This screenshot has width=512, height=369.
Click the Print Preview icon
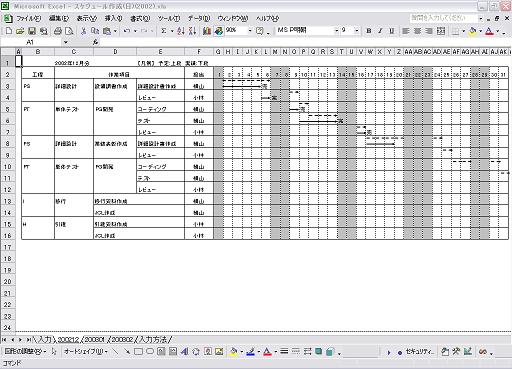coord(69,31)
